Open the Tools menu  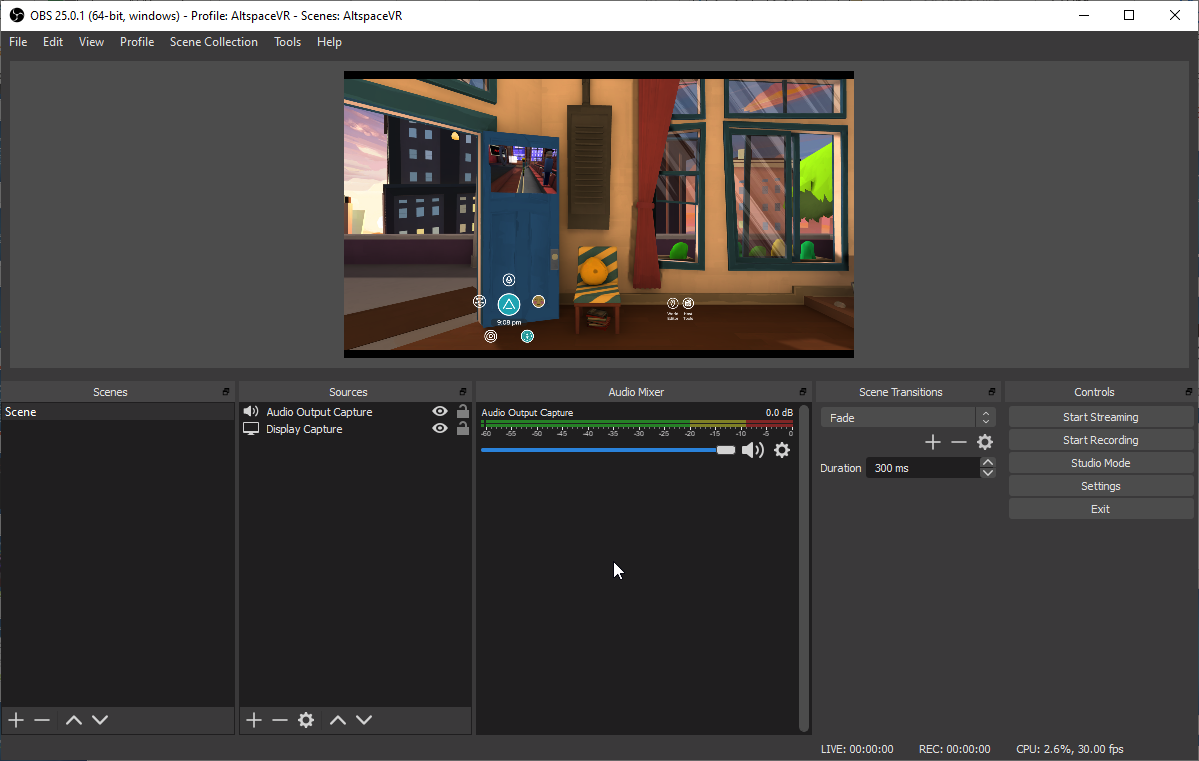point(287,42)
